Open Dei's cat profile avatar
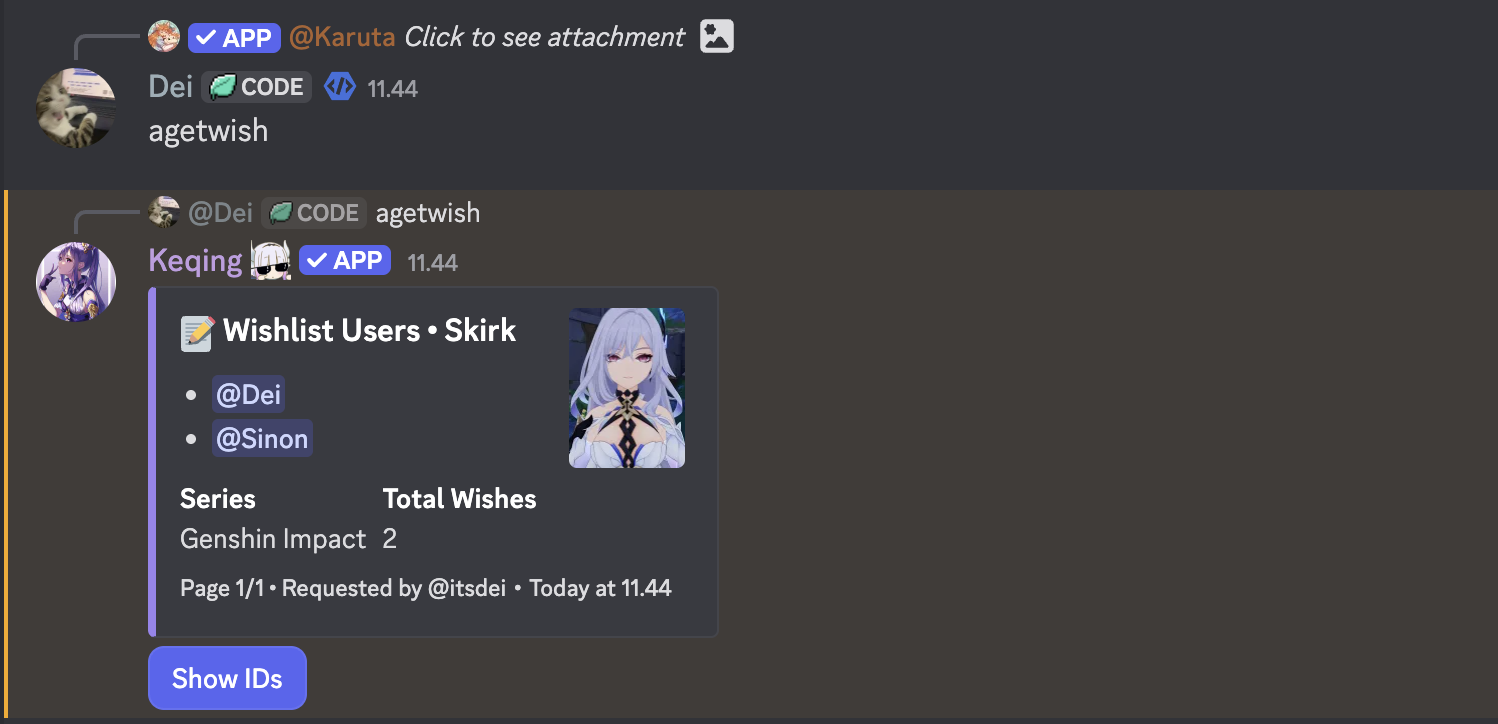The height and width of the screenshot is (724, 1498). 76,108
